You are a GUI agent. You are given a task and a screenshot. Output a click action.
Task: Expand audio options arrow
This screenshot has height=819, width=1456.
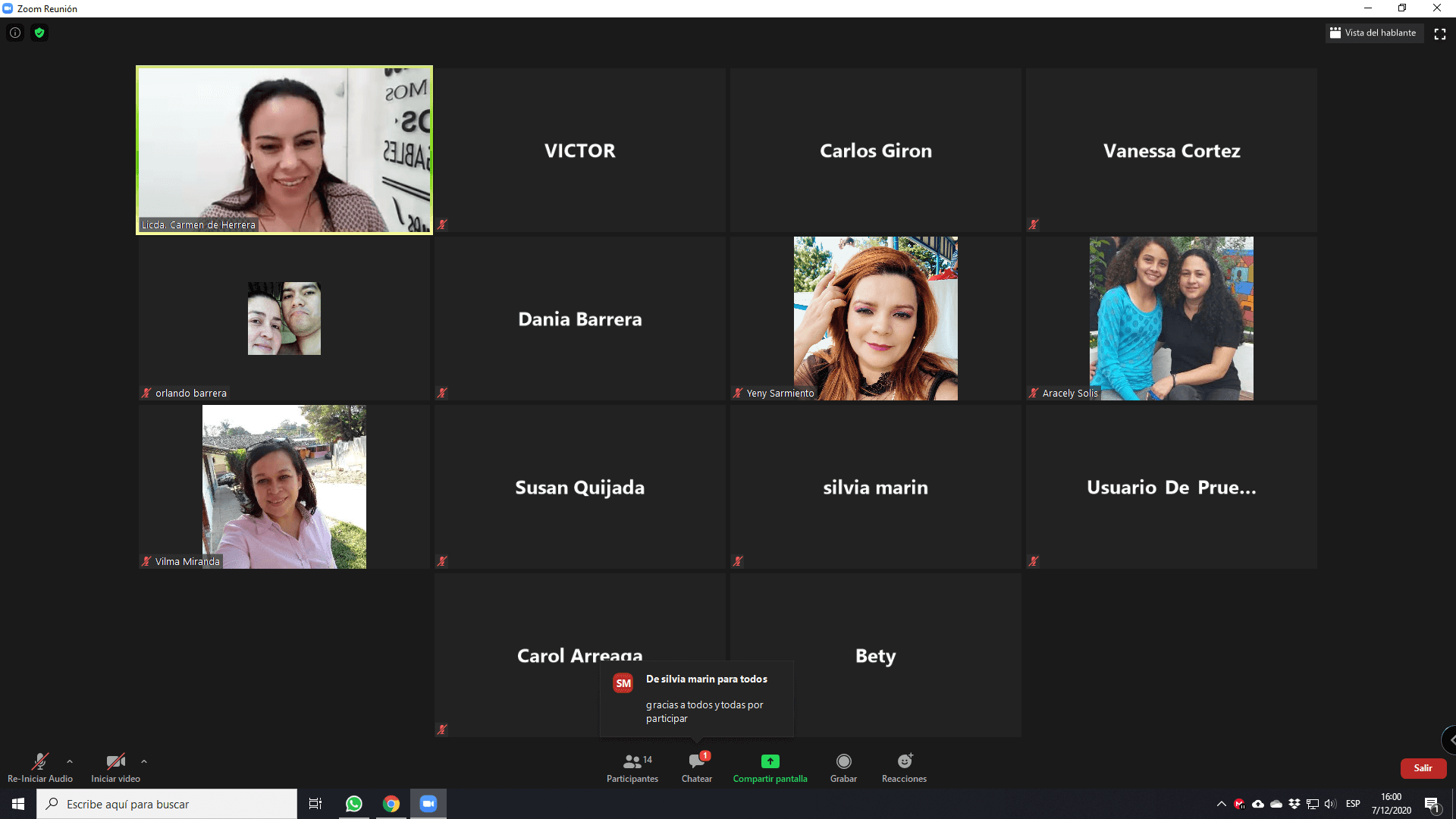[70, 761]
